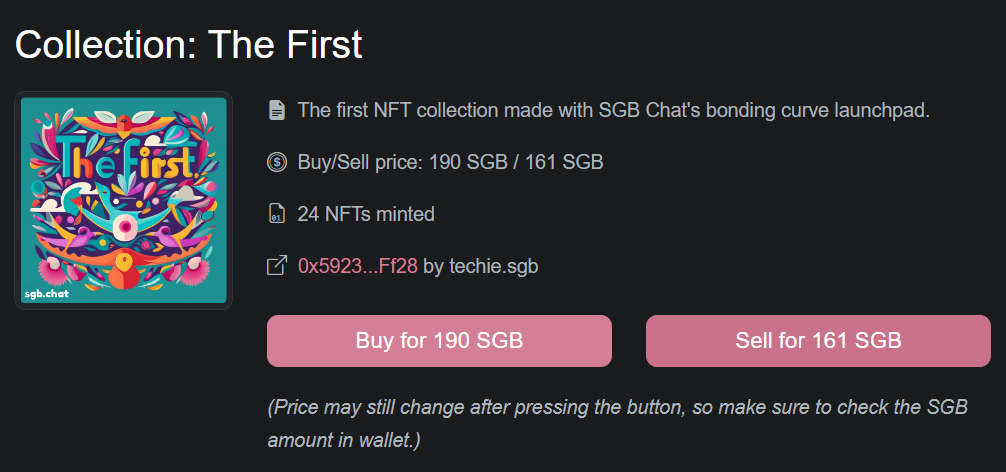Click the pink circular eye in the artwork's center
This screenshot has height=472, width=1006.
coord(126,226)
